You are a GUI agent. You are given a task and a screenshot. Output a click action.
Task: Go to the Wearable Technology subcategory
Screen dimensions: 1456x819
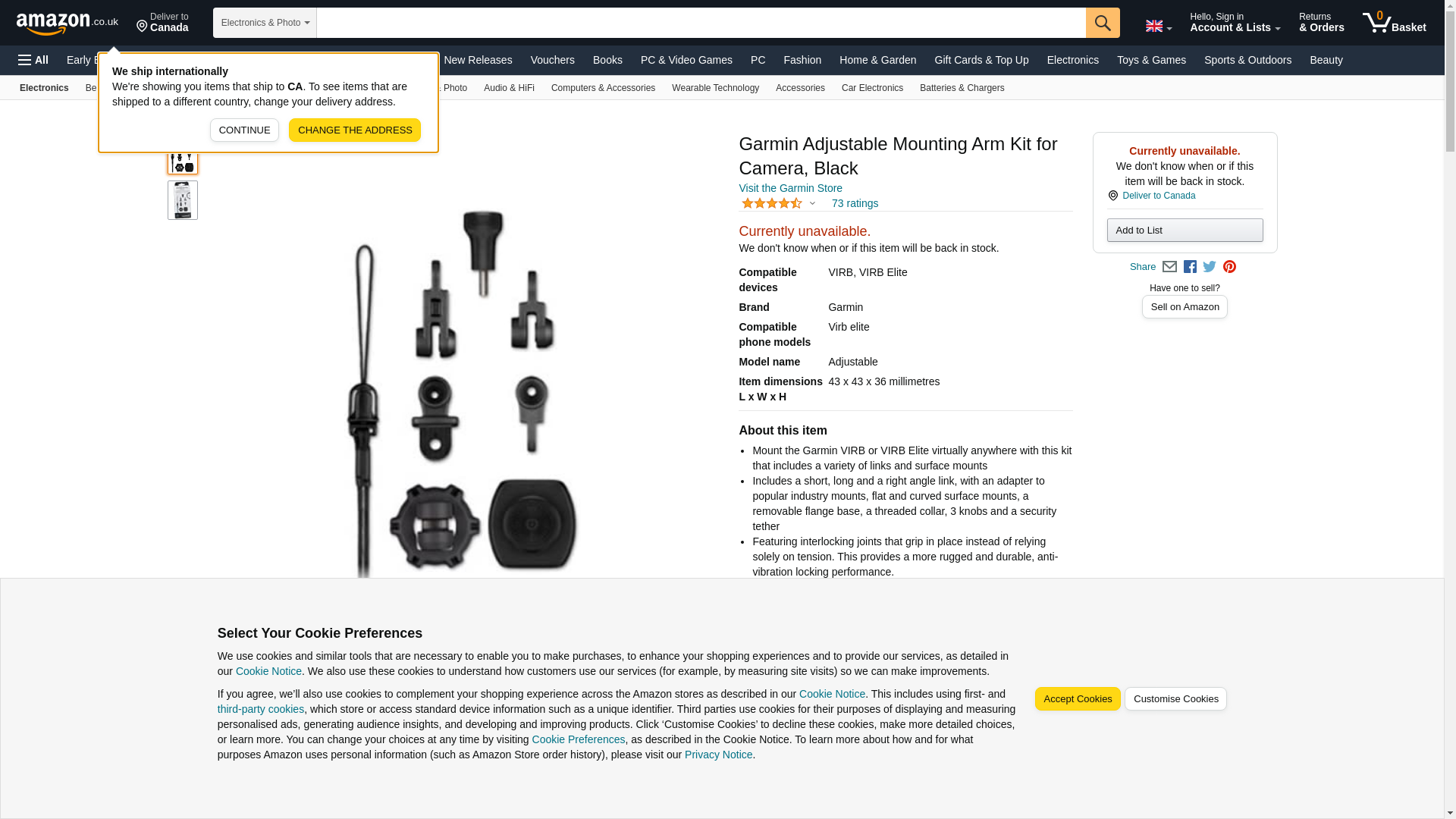(715, 88)
